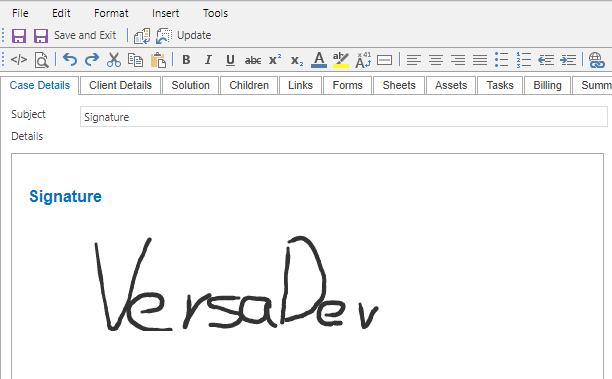Redo the last action

[x=92, y=60]
